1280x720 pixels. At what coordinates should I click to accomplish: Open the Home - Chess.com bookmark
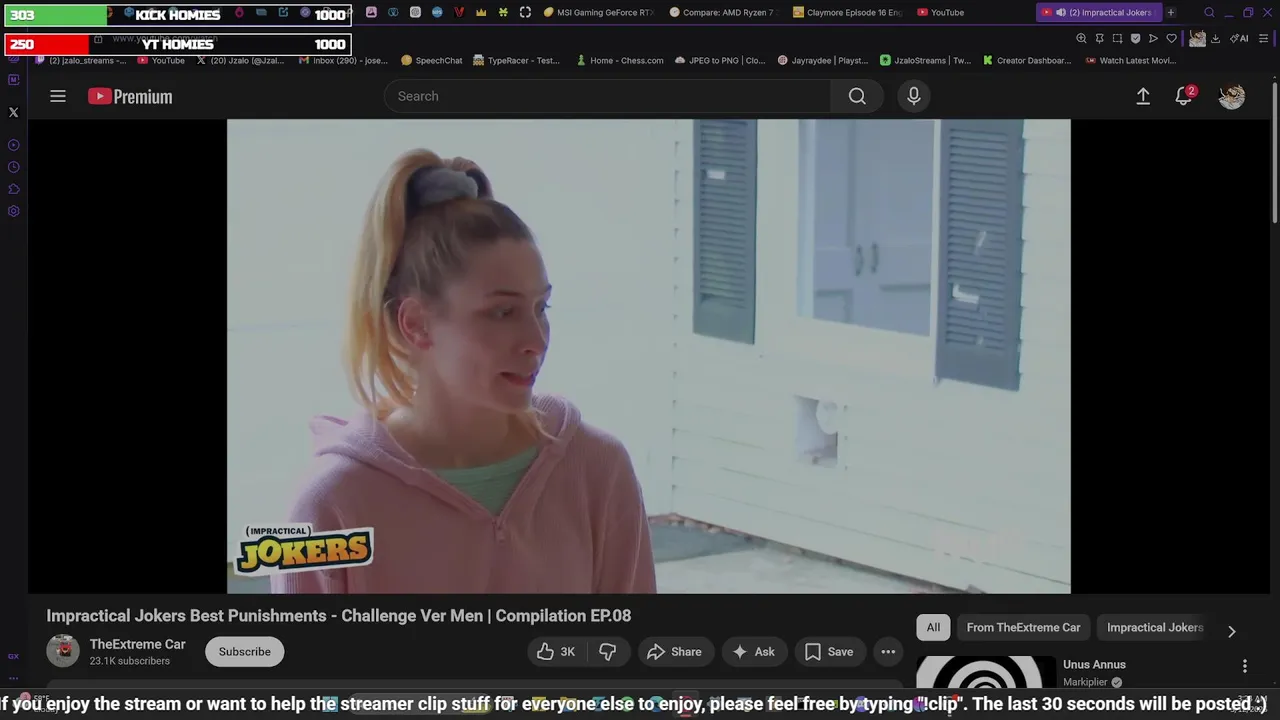[619, 60]
